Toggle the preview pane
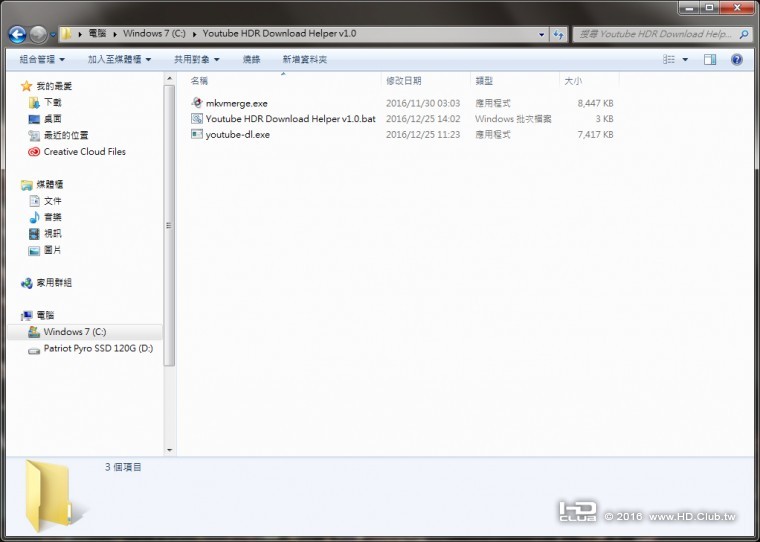760x542 pixels. (710, 59)
